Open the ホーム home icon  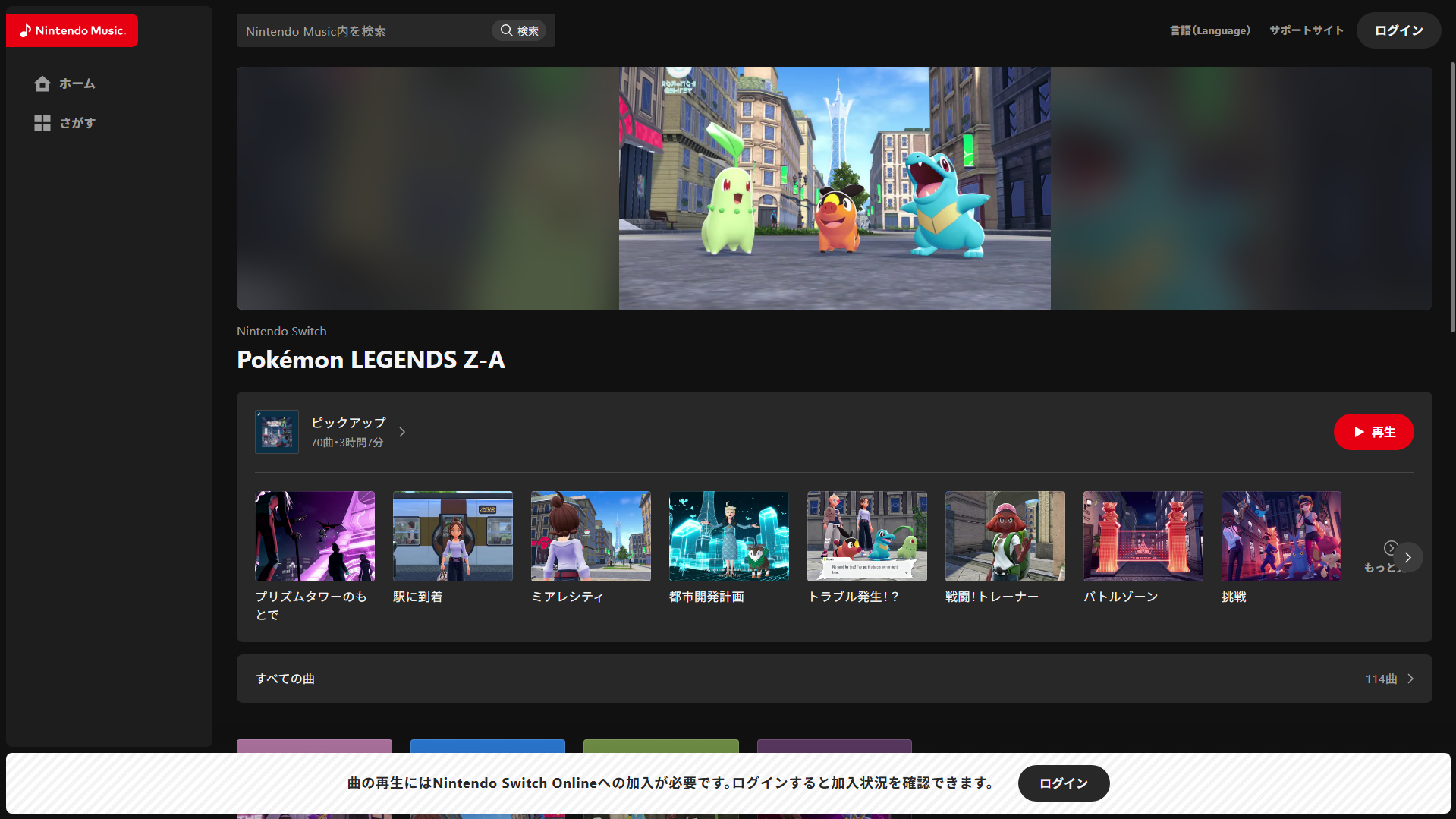[42, 83]
